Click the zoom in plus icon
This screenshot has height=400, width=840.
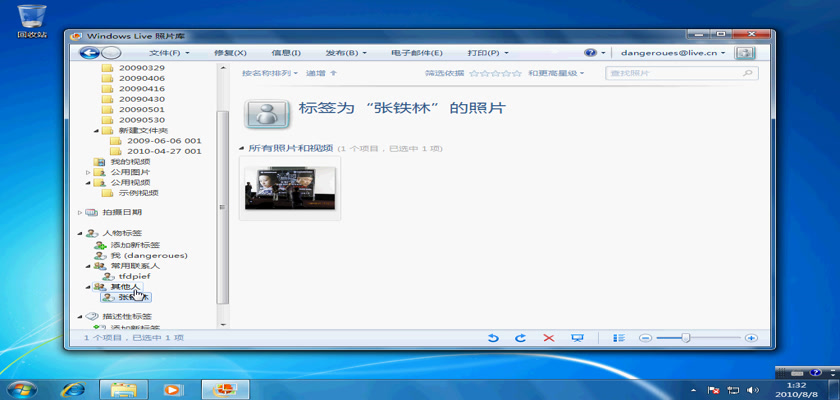(751, 339)
